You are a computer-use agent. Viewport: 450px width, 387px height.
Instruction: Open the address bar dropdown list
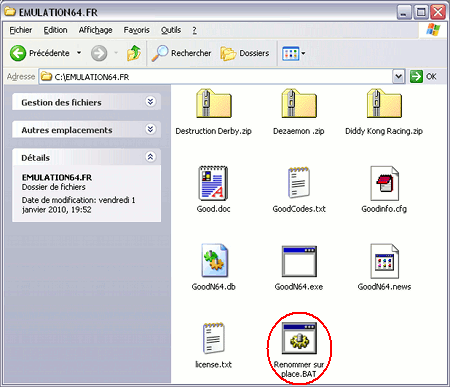398,77
